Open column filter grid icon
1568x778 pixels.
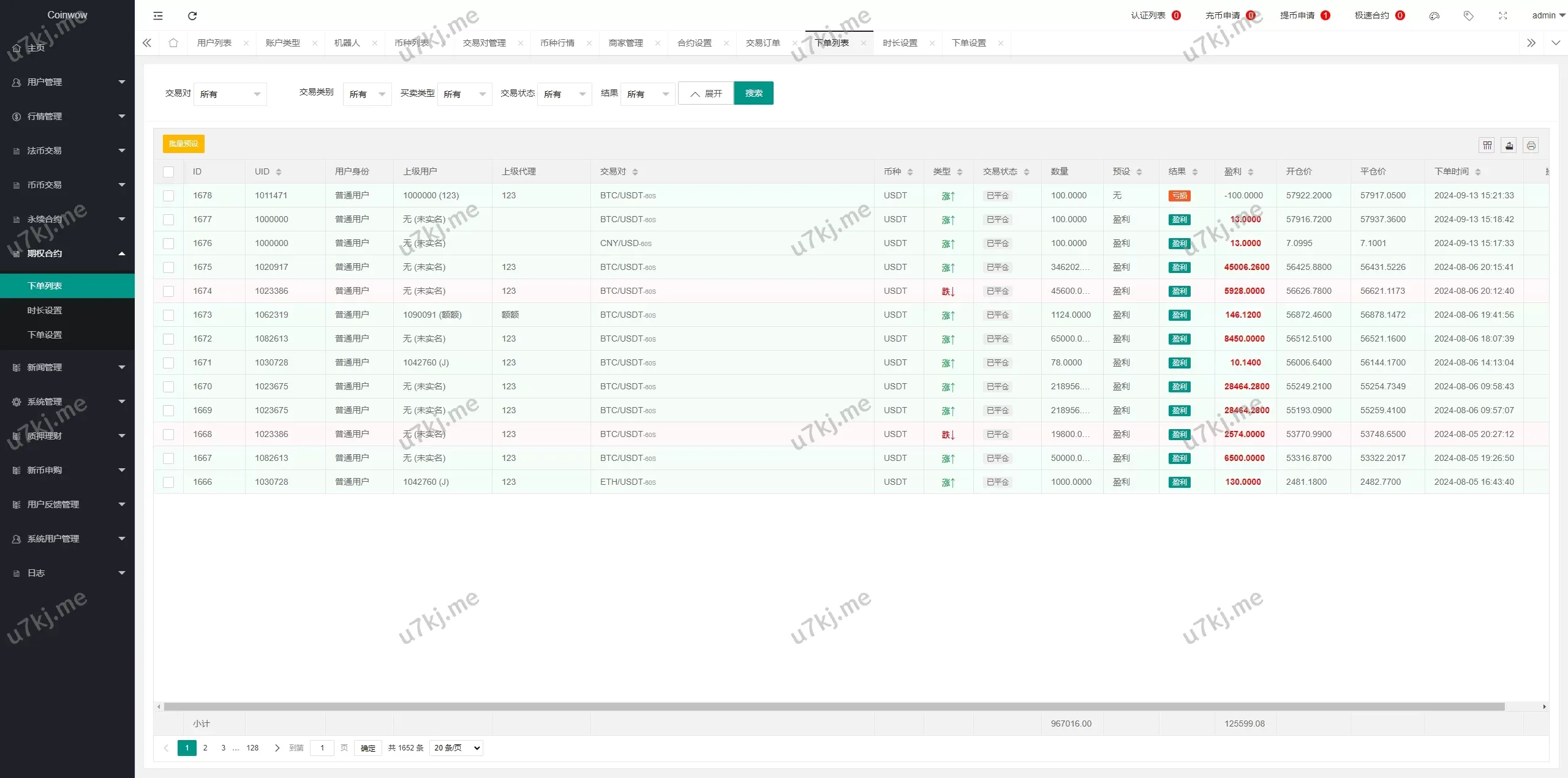tap(1487, 145)
